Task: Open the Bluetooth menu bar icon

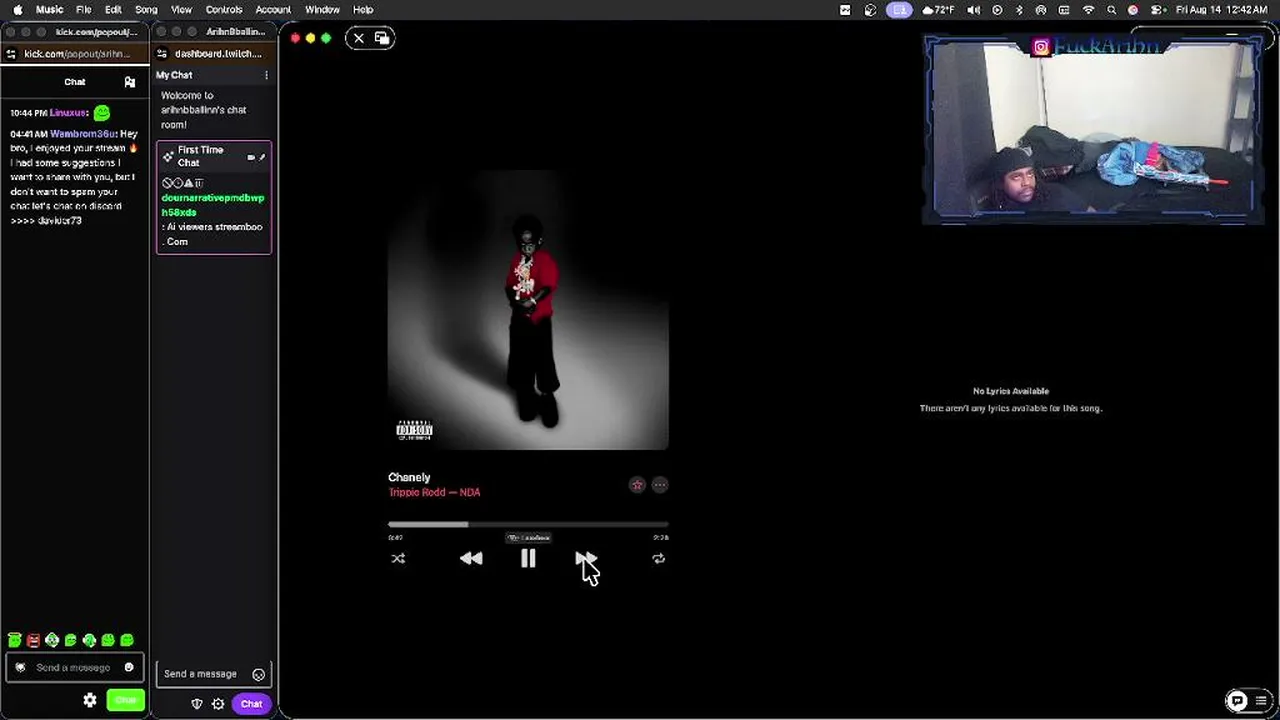Action: [1019, 10]
